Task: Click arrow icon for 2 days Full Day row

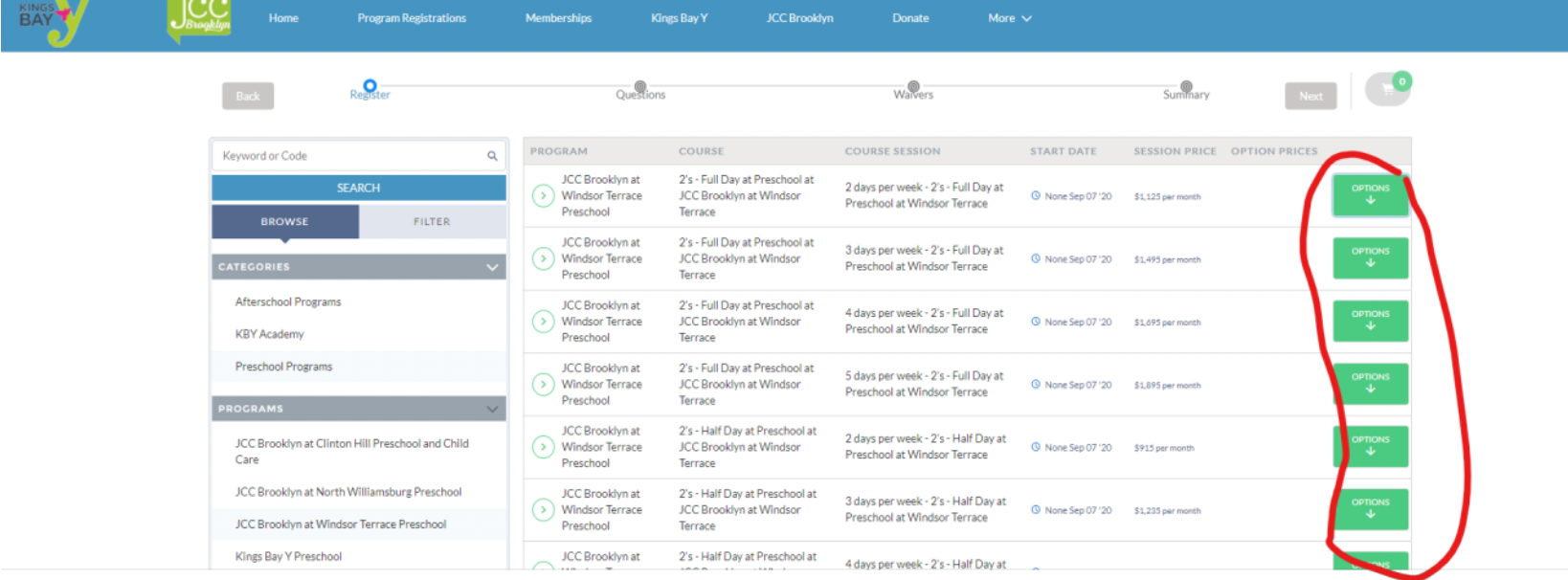Action: 544,196
